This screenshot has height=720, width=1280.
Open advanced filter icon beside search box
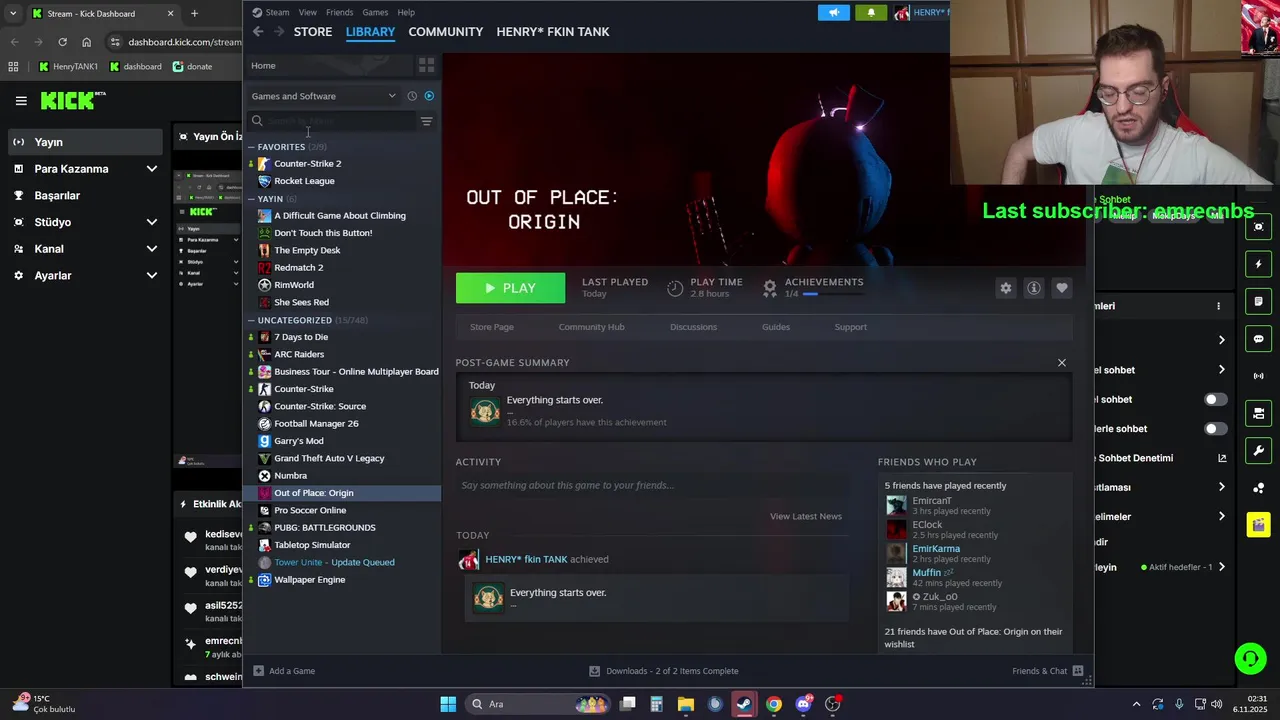click(426, 121)
